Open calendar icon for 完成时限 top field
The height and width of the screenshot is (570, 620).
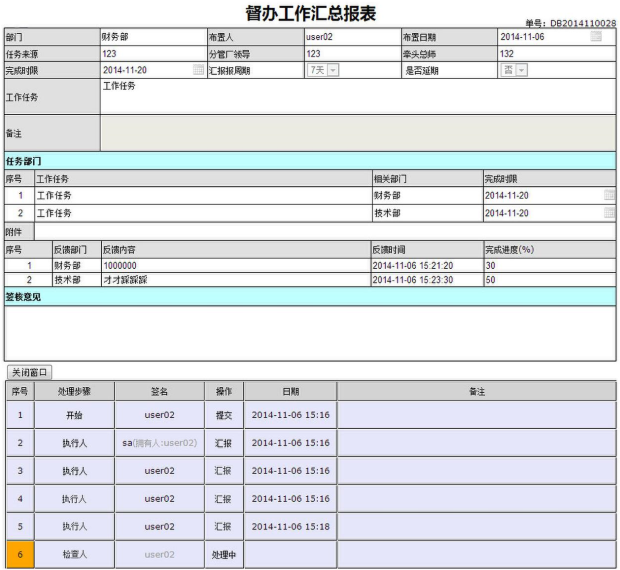point(198,70)
